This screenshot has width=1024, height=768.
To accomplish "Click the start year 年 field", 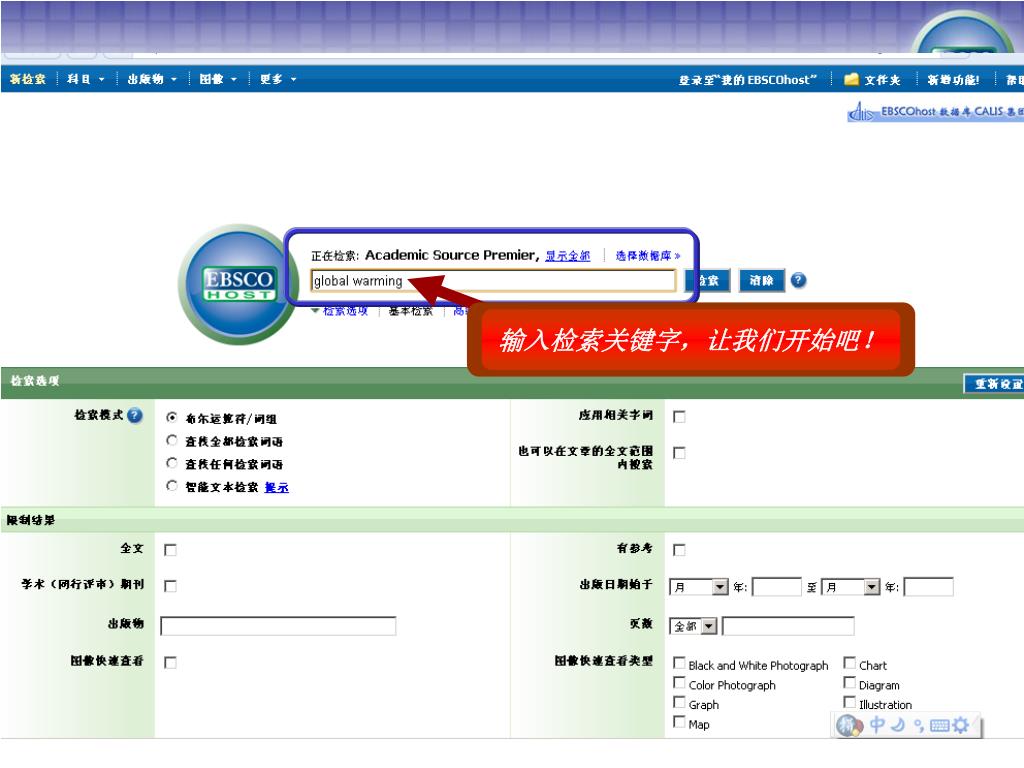I will pyautogui.click(x=776, y=587).
